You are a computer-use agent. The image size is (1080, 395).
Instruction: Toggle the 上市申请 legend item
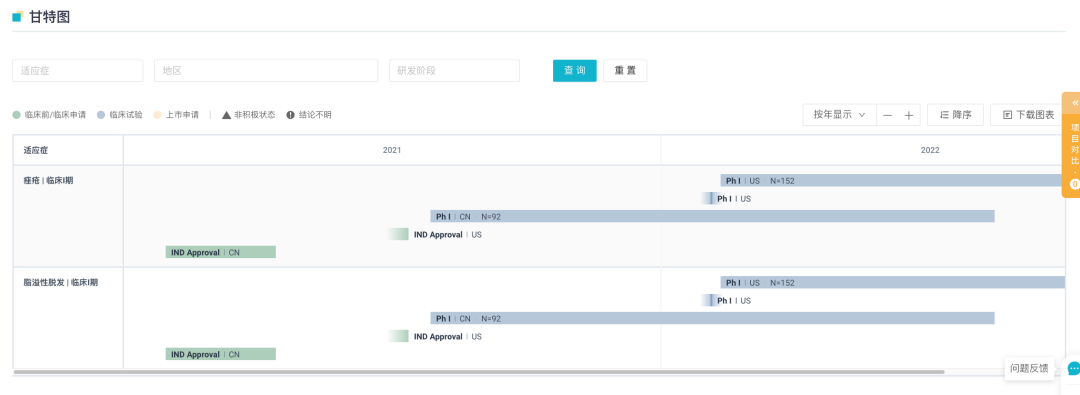click(x=176, y=115)
